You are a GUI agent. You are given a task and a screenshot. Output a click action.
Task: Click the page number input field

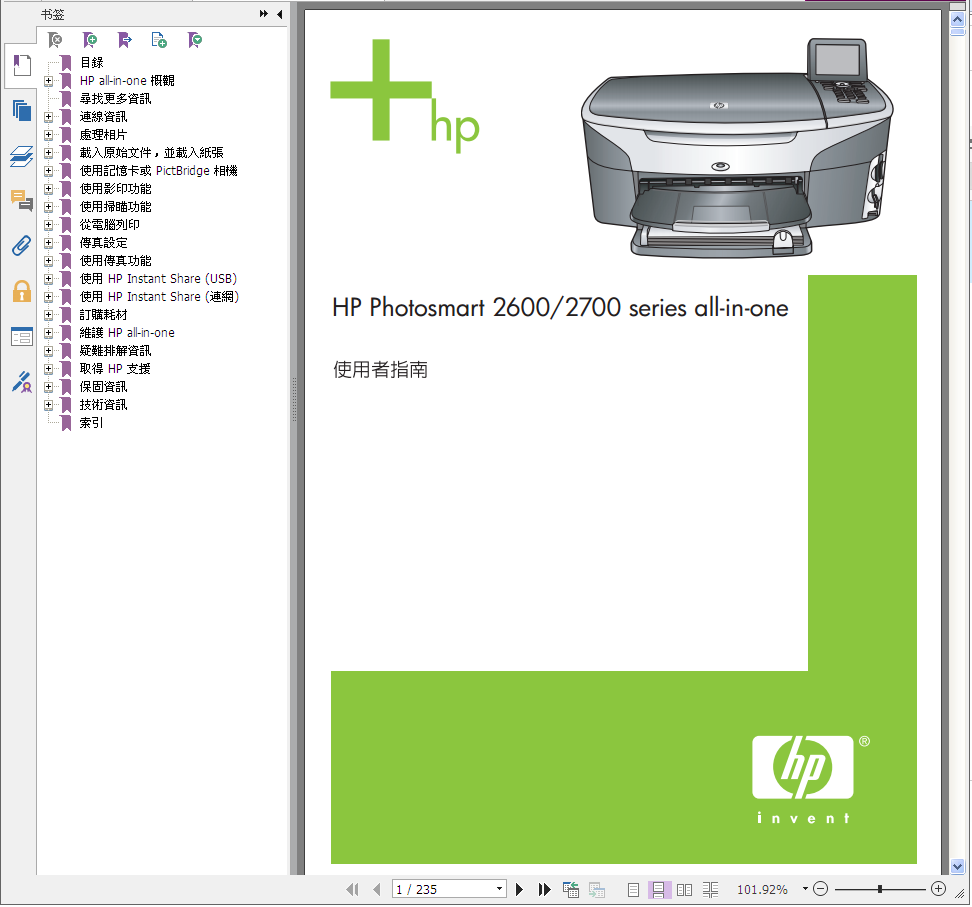pyautogui.click(x=443, y=889)
